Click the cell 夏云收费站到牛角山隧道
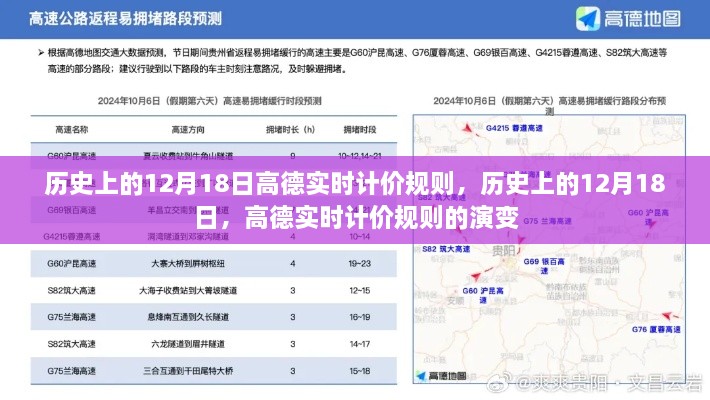Screen dimensions: 710x400 coord(188,156)
